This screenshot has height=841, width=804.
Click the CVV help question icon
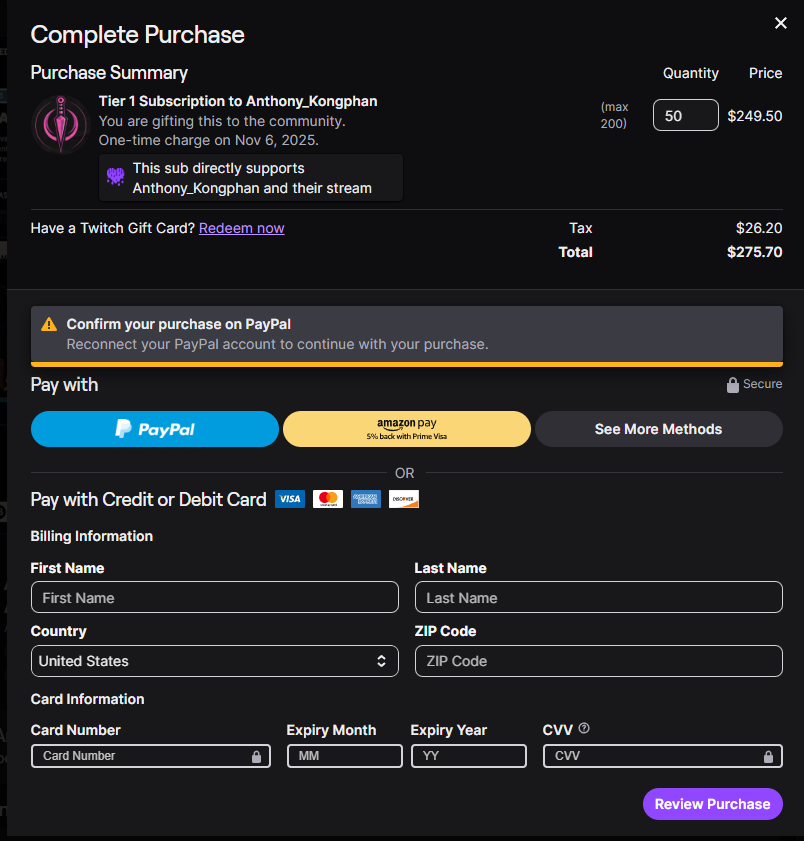click(x=584, y=728)
